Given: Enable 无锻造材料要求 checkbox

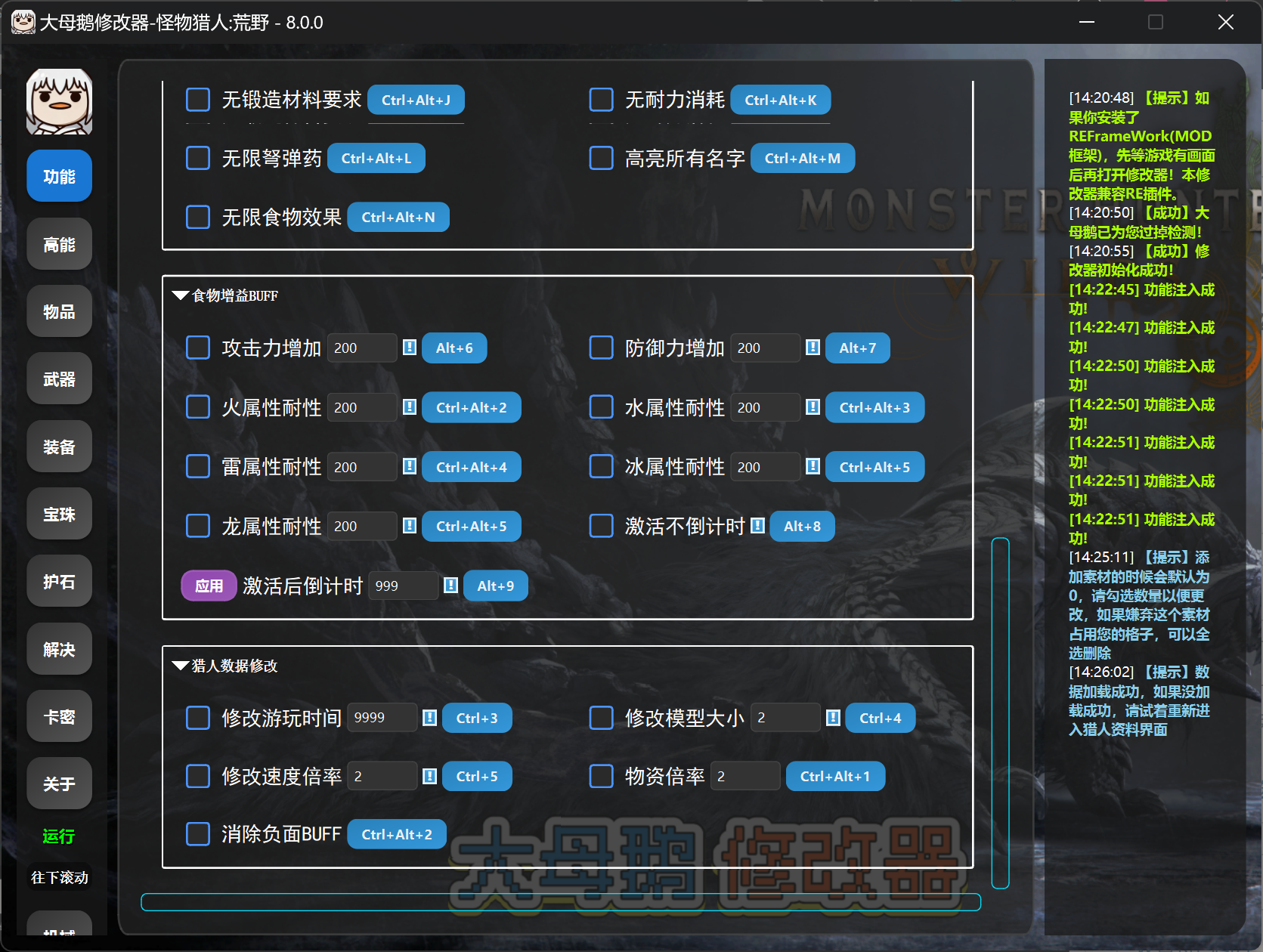Looking at the screenshot, I should 198,100.
